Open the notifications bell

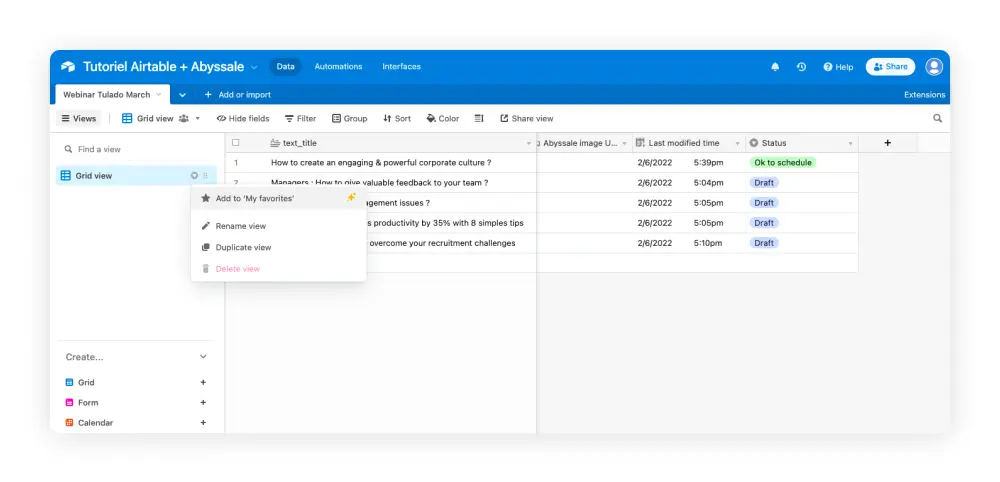pyautogui.click(x=775, y=66)
